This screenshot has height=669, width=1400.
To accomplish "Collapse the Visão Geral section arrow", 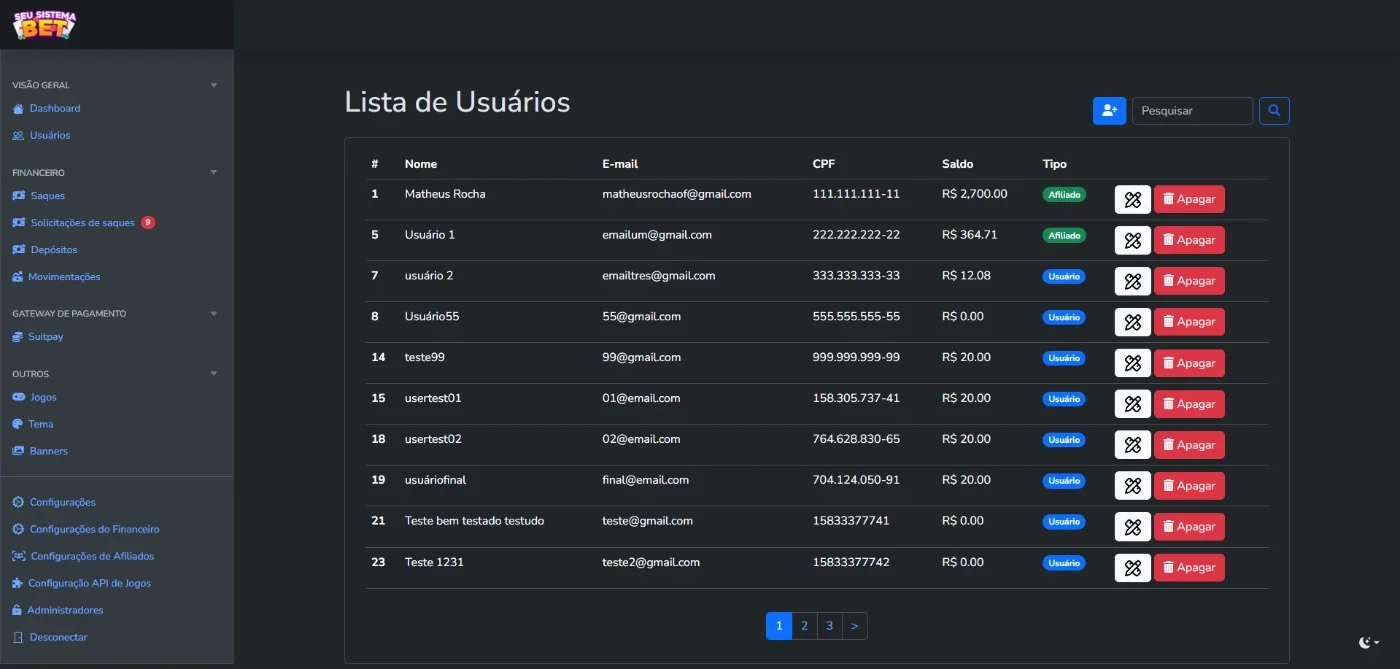I will 213,85.
